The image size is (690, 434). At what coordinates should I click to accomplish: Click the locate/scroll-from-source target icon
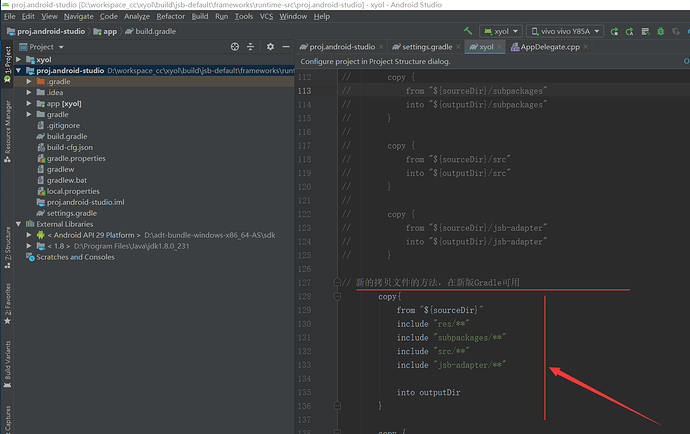(234, 47)
